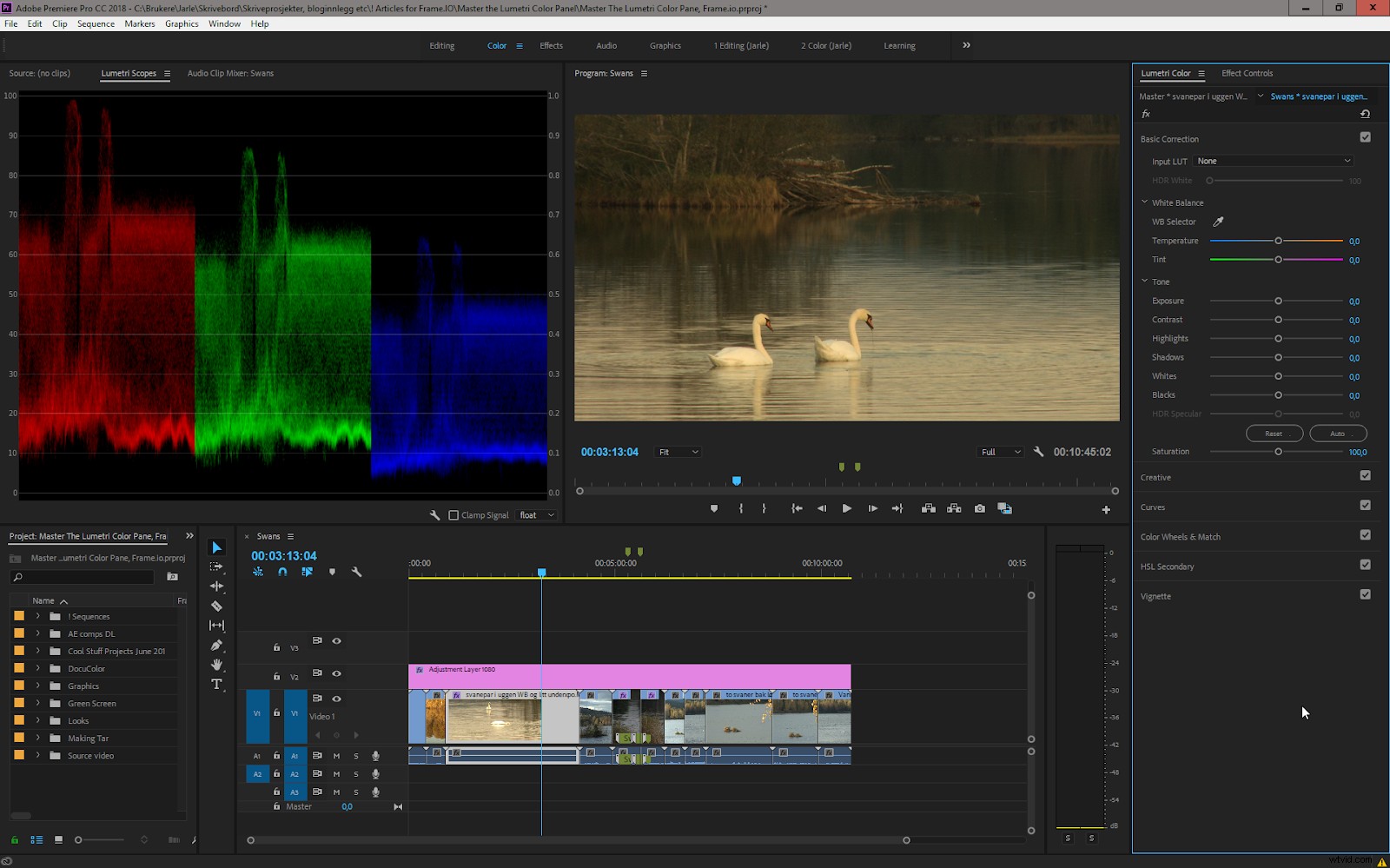Open the Input LUT dropdown
Viewport: 1390px width, 868px height.
pos(1273,161)
